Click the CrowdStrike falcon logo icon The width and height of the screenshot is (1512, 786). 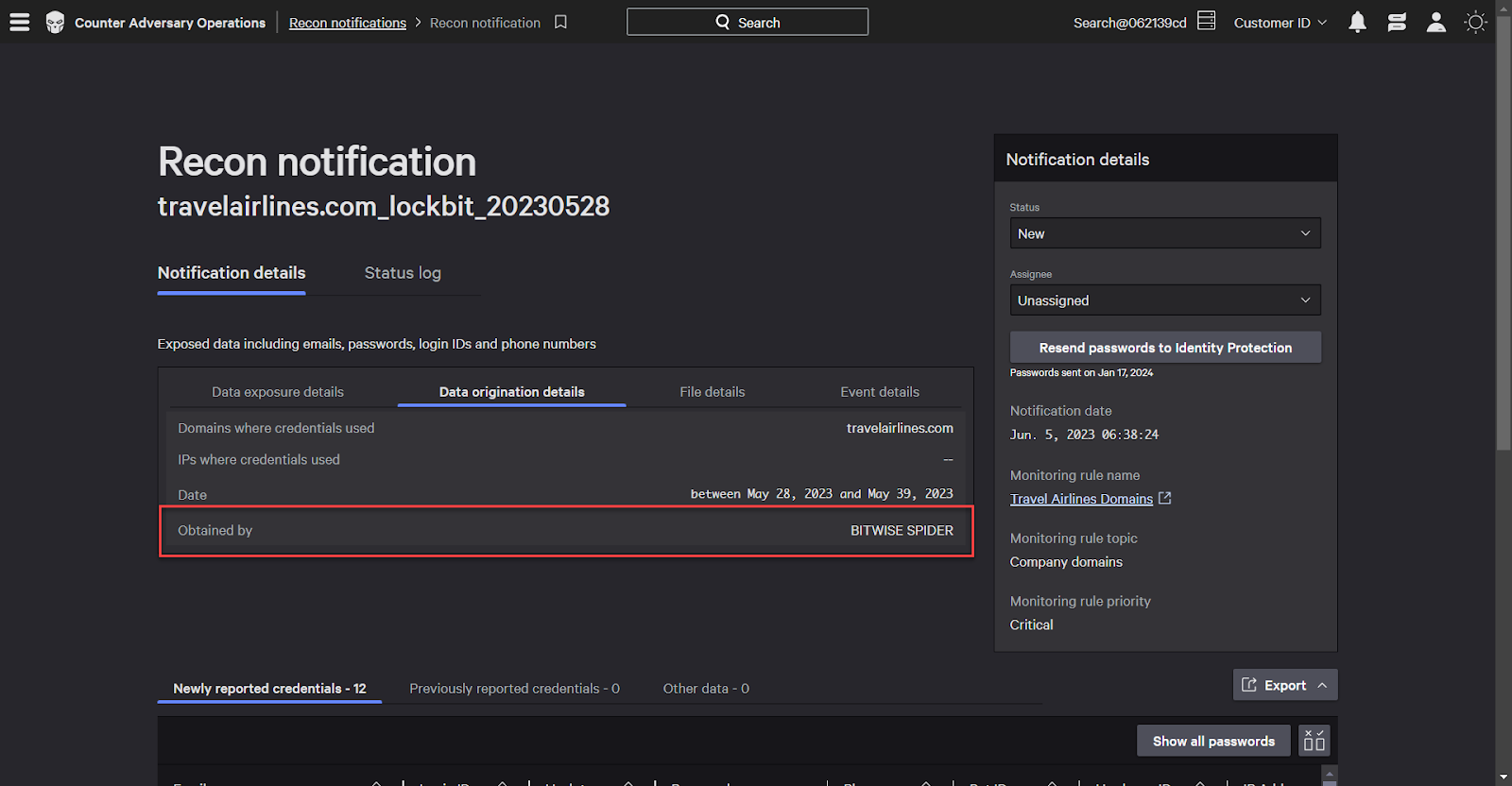tap(55, 22)
